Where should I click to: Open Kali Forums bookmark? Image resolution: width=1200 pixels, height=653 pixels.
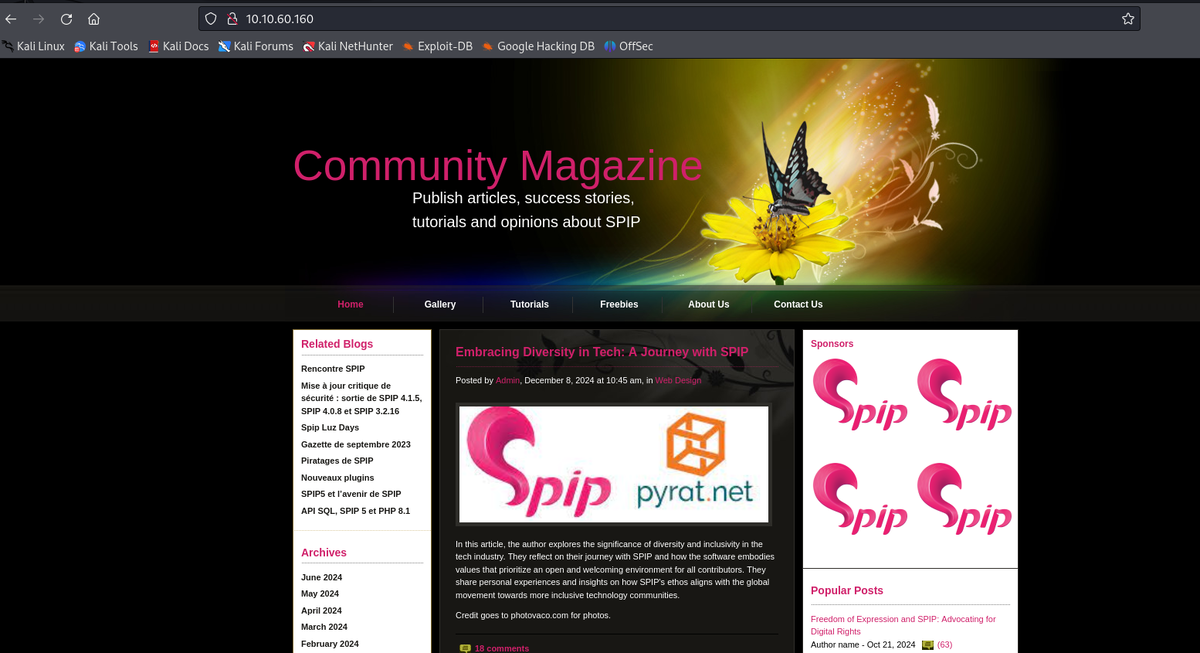pyautogui.click(x=256, y=46)
